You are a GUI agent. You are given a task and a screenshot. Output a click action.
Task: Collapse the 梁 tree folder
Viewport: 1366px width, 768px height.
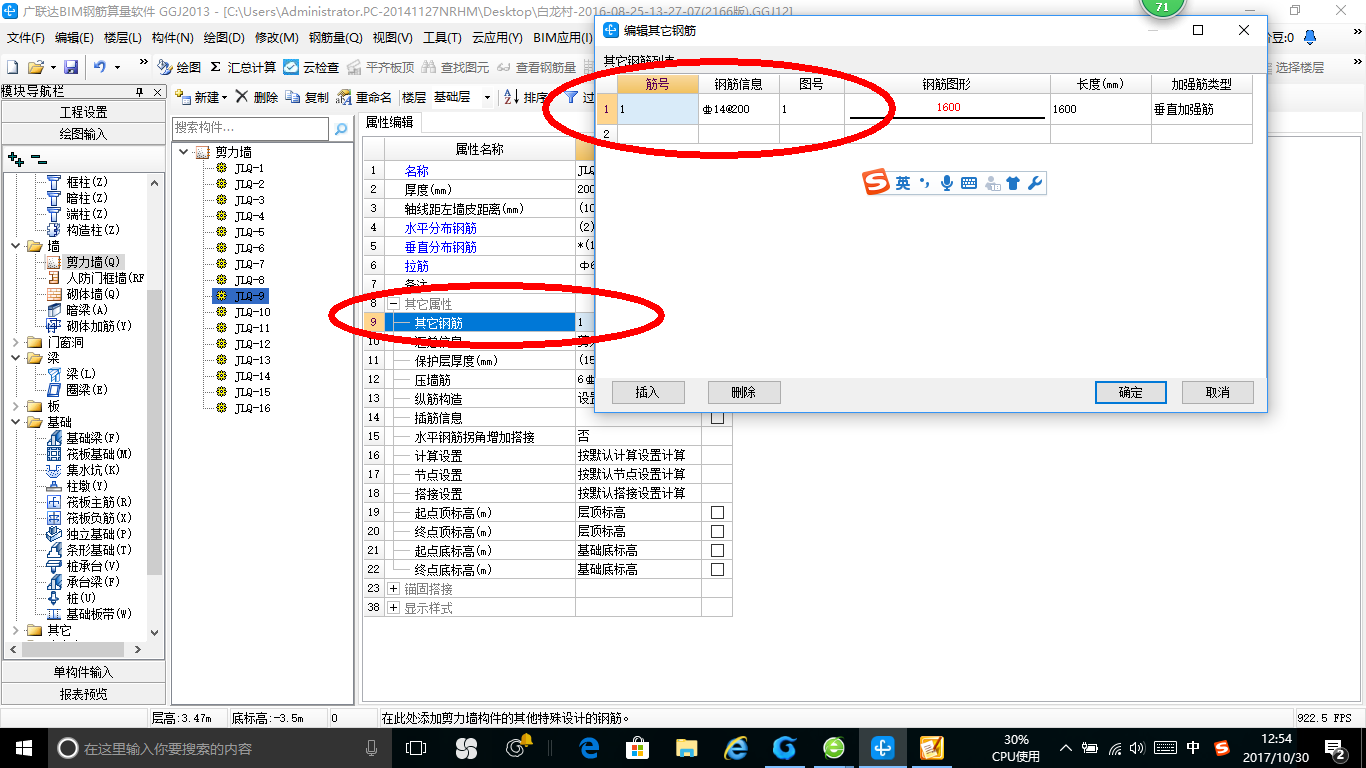pos(16,358)
